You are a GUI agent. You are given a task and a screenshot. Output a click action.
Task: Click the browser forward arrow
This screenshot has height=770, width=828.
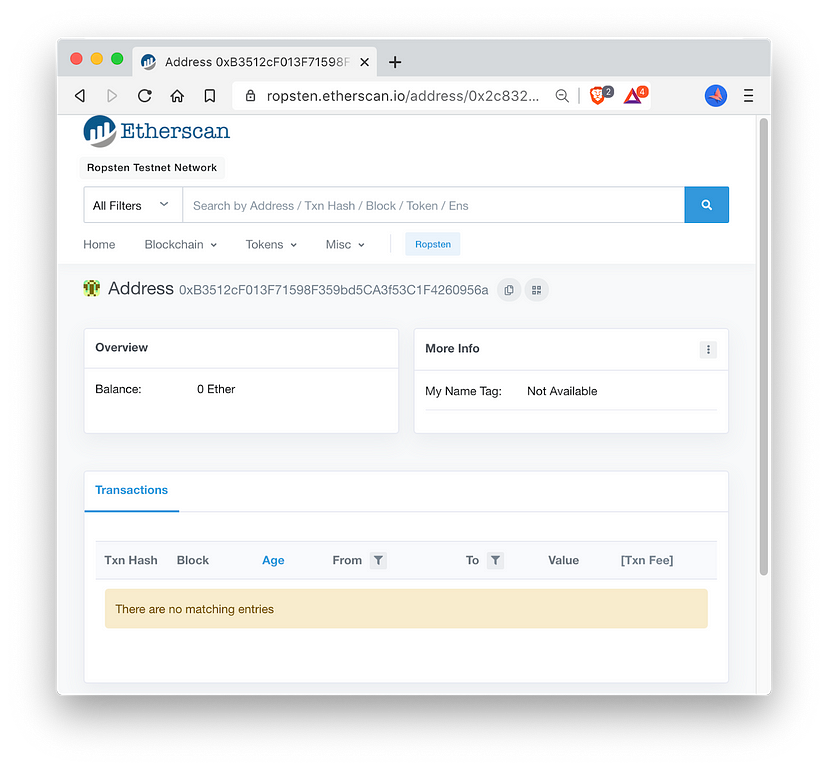click(x=111, y=96)
